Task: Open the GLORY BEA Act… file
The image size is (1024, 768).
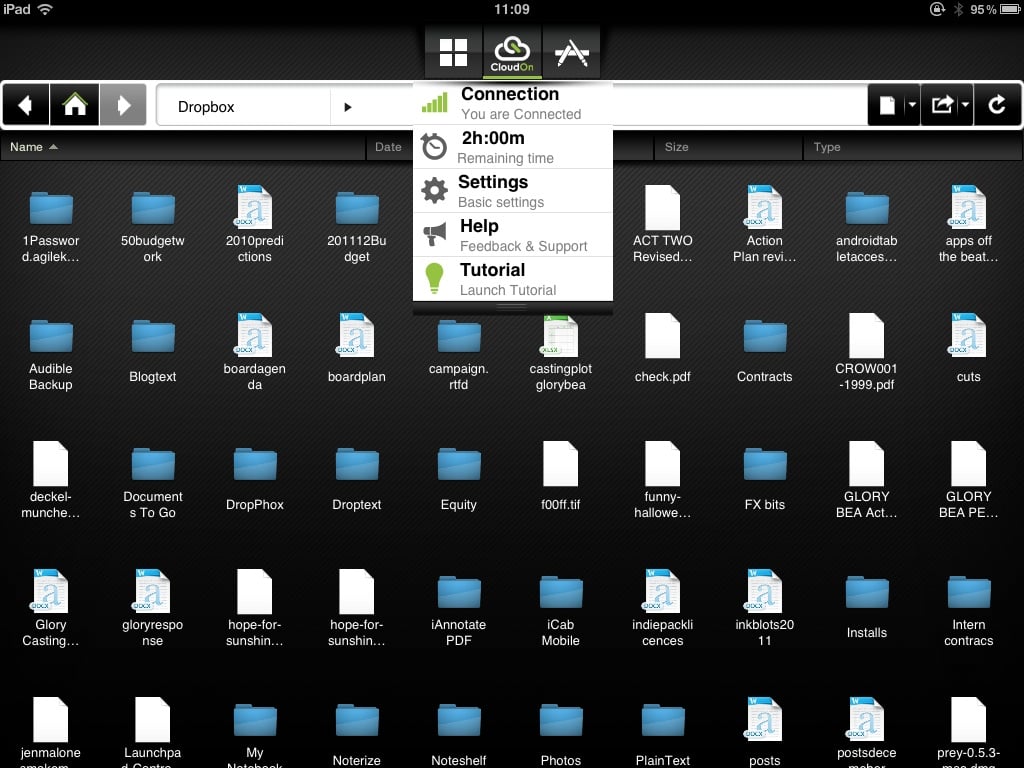Action: 867,481
